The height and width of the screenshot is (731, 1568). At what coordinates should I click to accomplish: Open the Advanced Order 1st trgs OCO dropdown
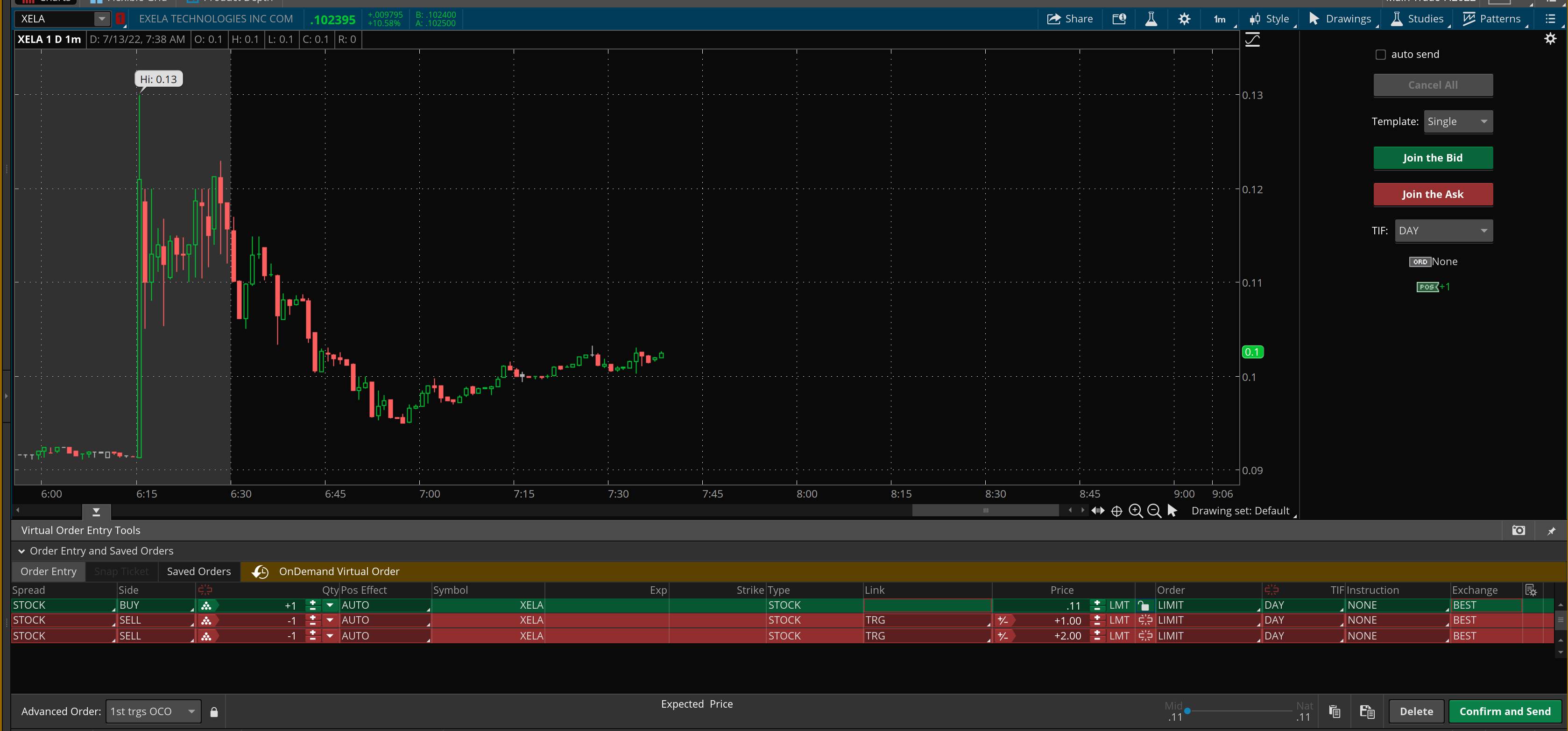pos(153,711)
